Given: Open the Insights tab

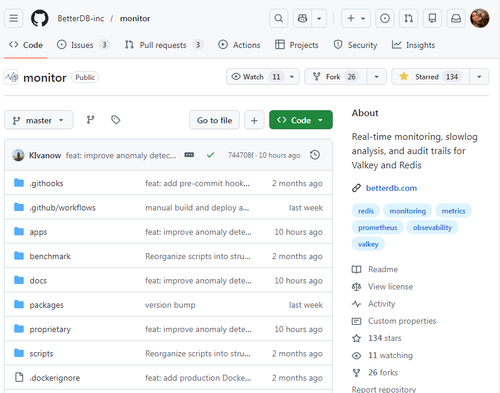Looking at the screenshot, I should pyautogui.click(x=413, y=45).
